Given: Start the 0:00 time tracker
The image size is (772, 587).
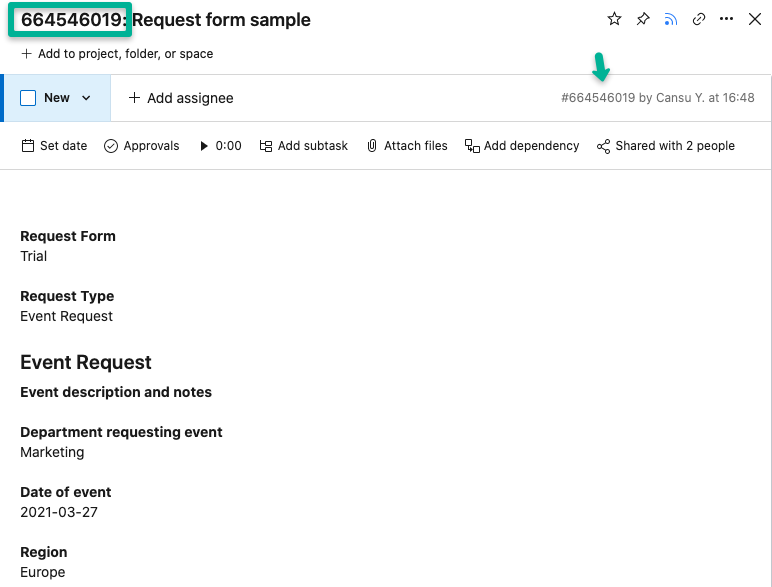Looking at the screenshot, I should [x=205, y=146].
